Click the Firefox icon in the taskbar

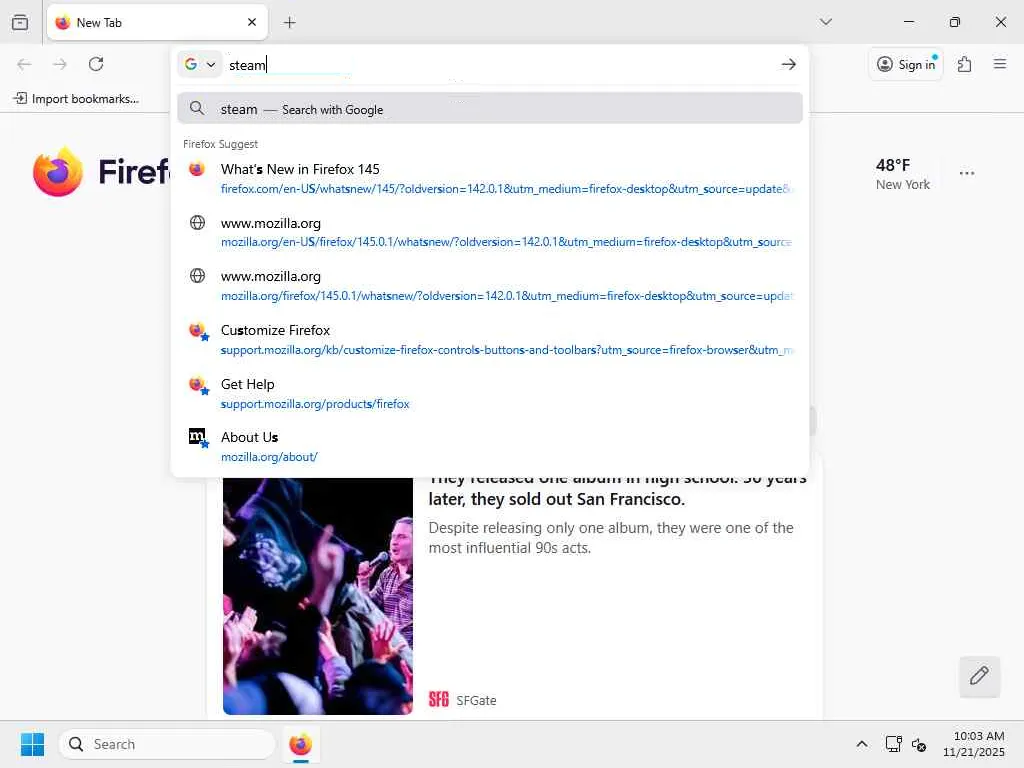click(x=300, y=744)
